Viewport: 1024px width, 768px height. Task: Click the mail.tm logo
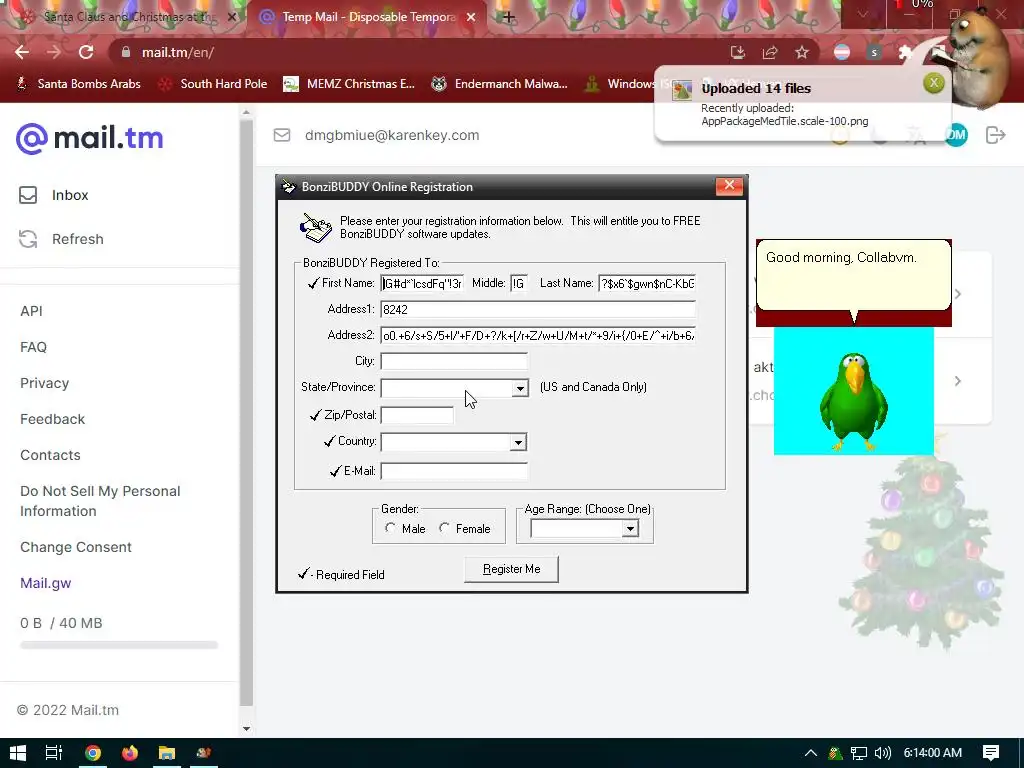(89, 138)
